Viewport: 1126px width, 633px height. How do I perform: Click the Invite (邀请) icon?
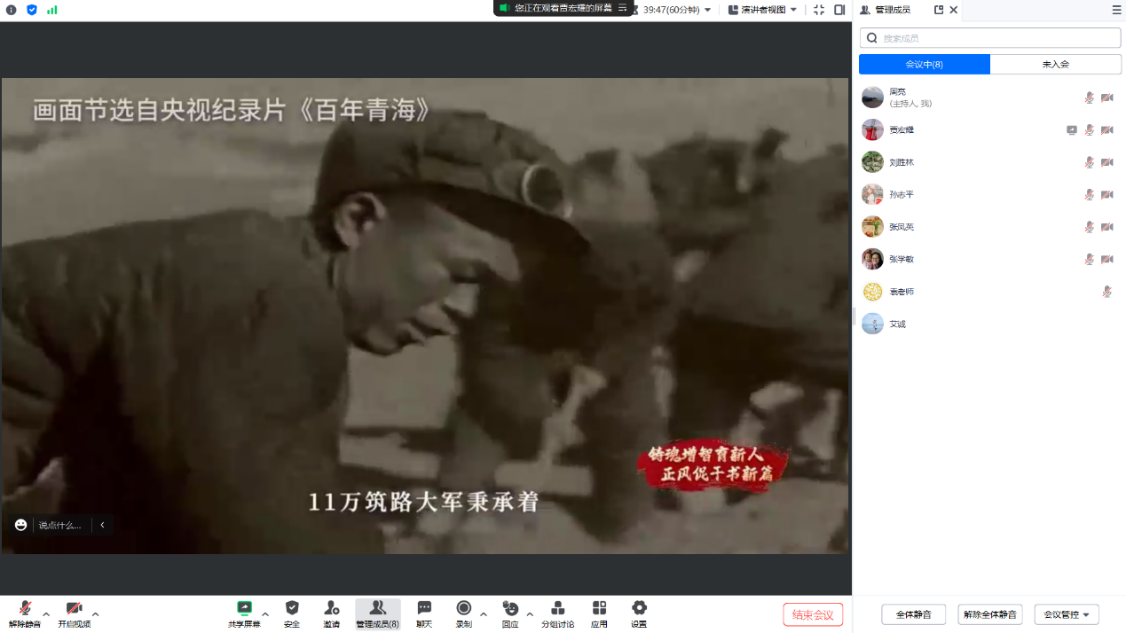tap(331, 608)
